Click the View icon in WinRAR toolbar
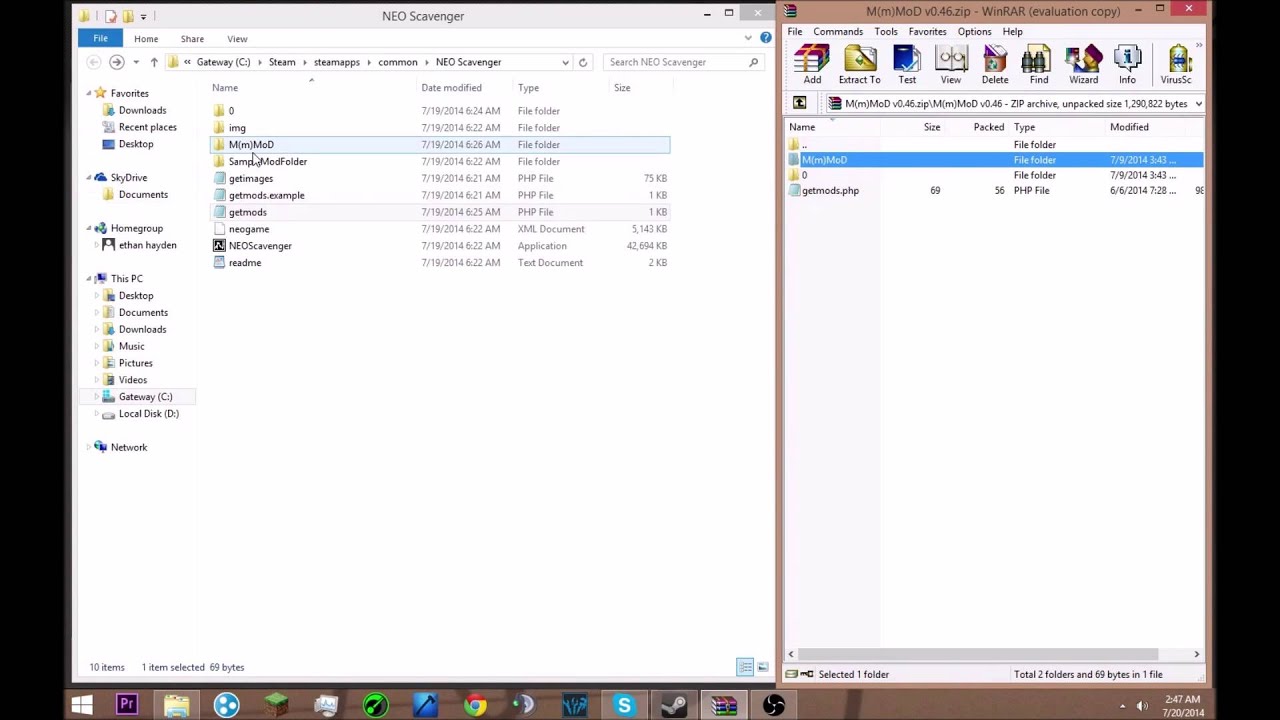 coord(950,65)
